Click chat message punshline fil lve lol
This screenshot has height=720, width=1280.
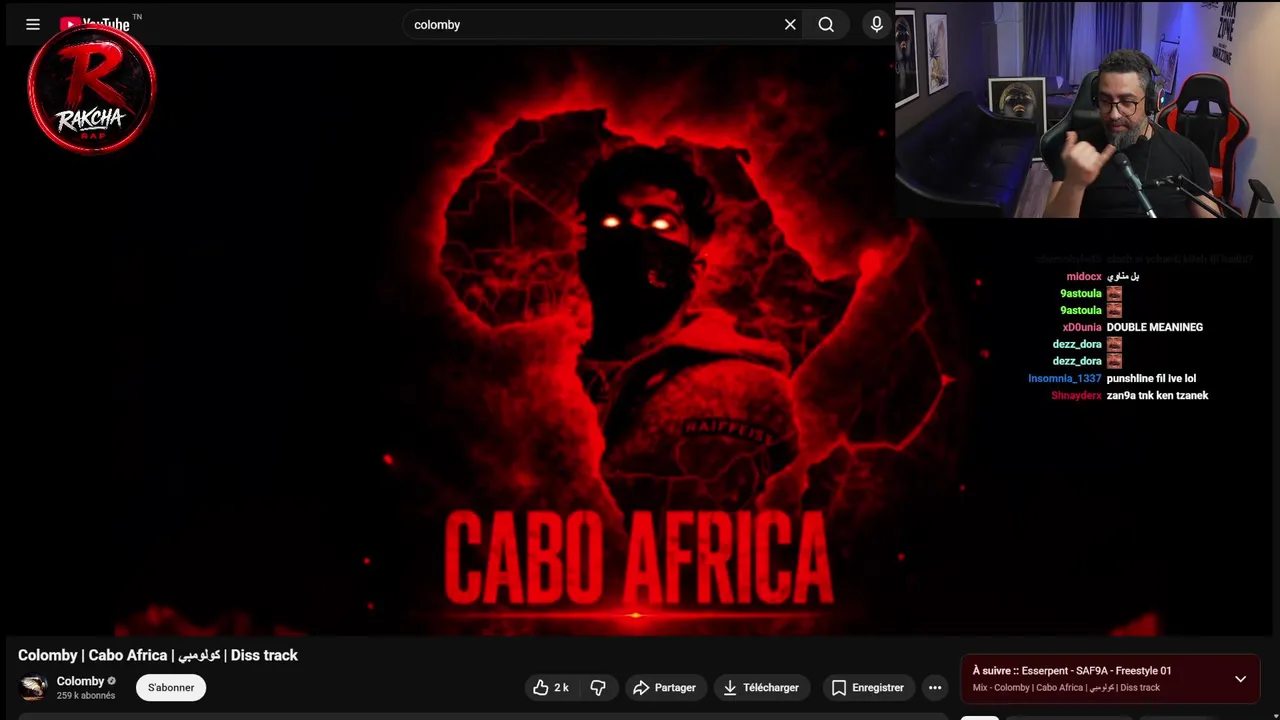pyautogui.click(x=1151, y=378)
